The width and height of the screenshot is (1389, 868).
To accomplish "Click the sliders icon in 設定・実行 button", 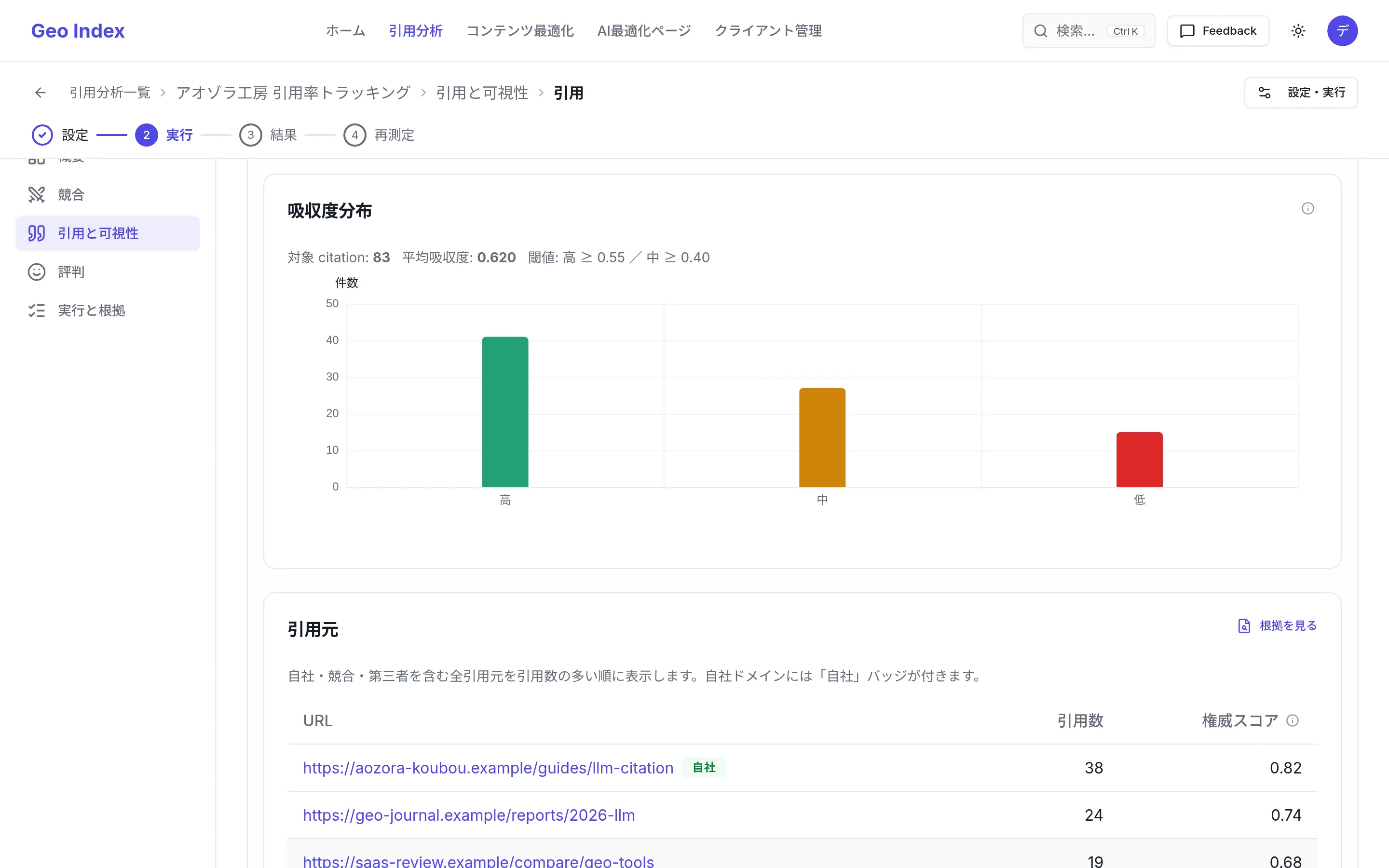I will (x=1265, y=93).
